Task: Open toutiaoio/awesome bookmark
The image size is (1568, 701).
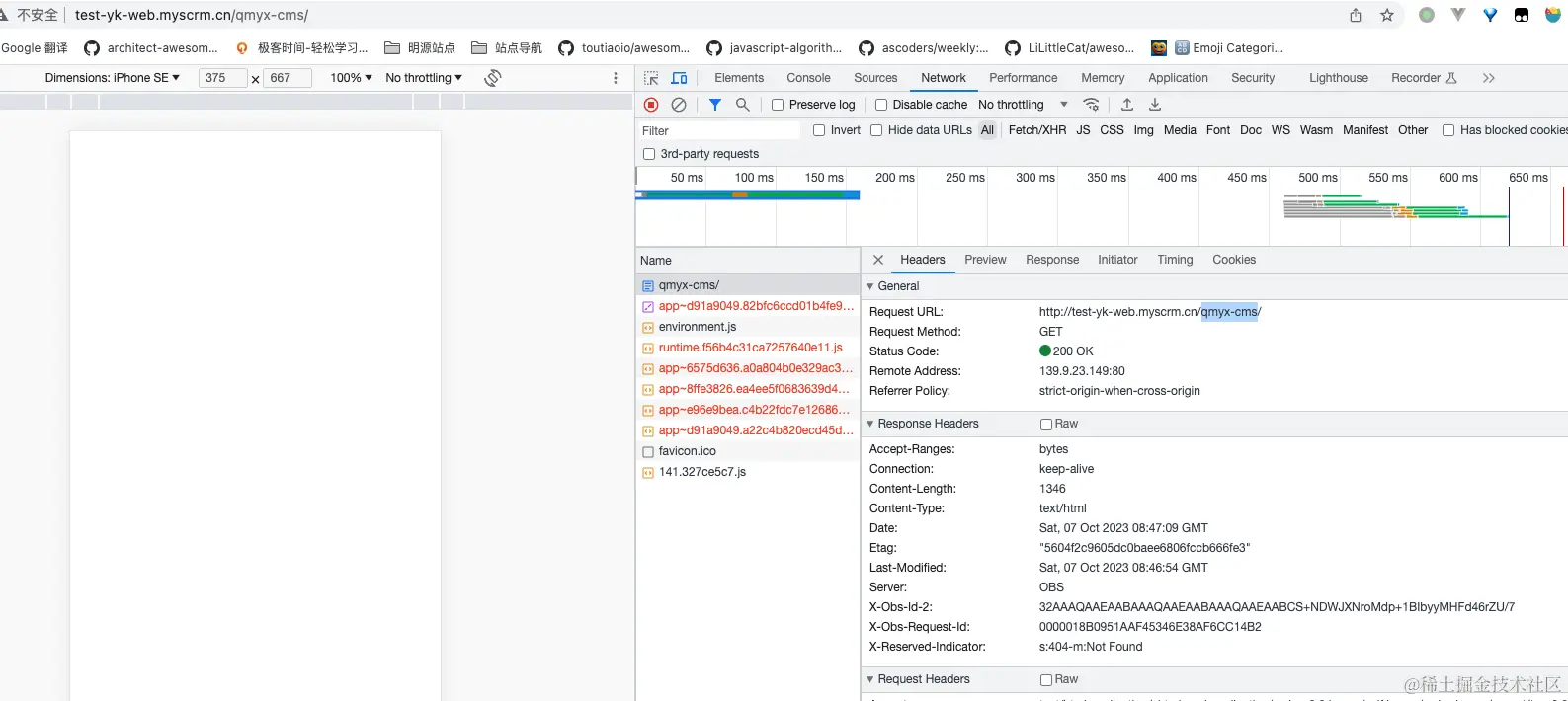Action: tap(624, 48)
